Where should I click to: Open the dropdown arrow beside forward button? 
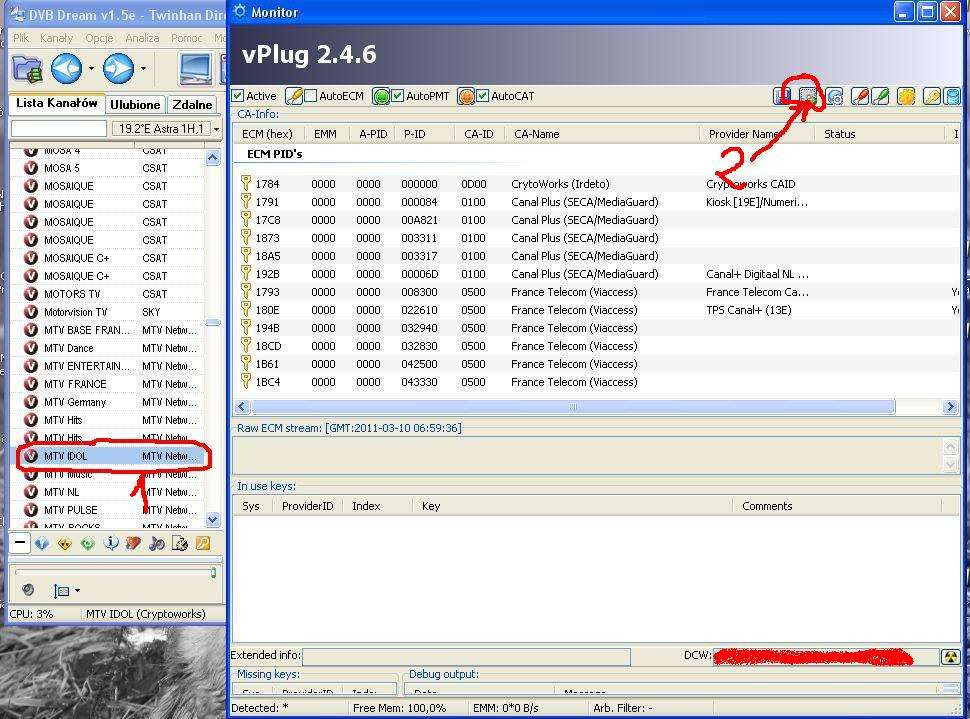(144, 69)
